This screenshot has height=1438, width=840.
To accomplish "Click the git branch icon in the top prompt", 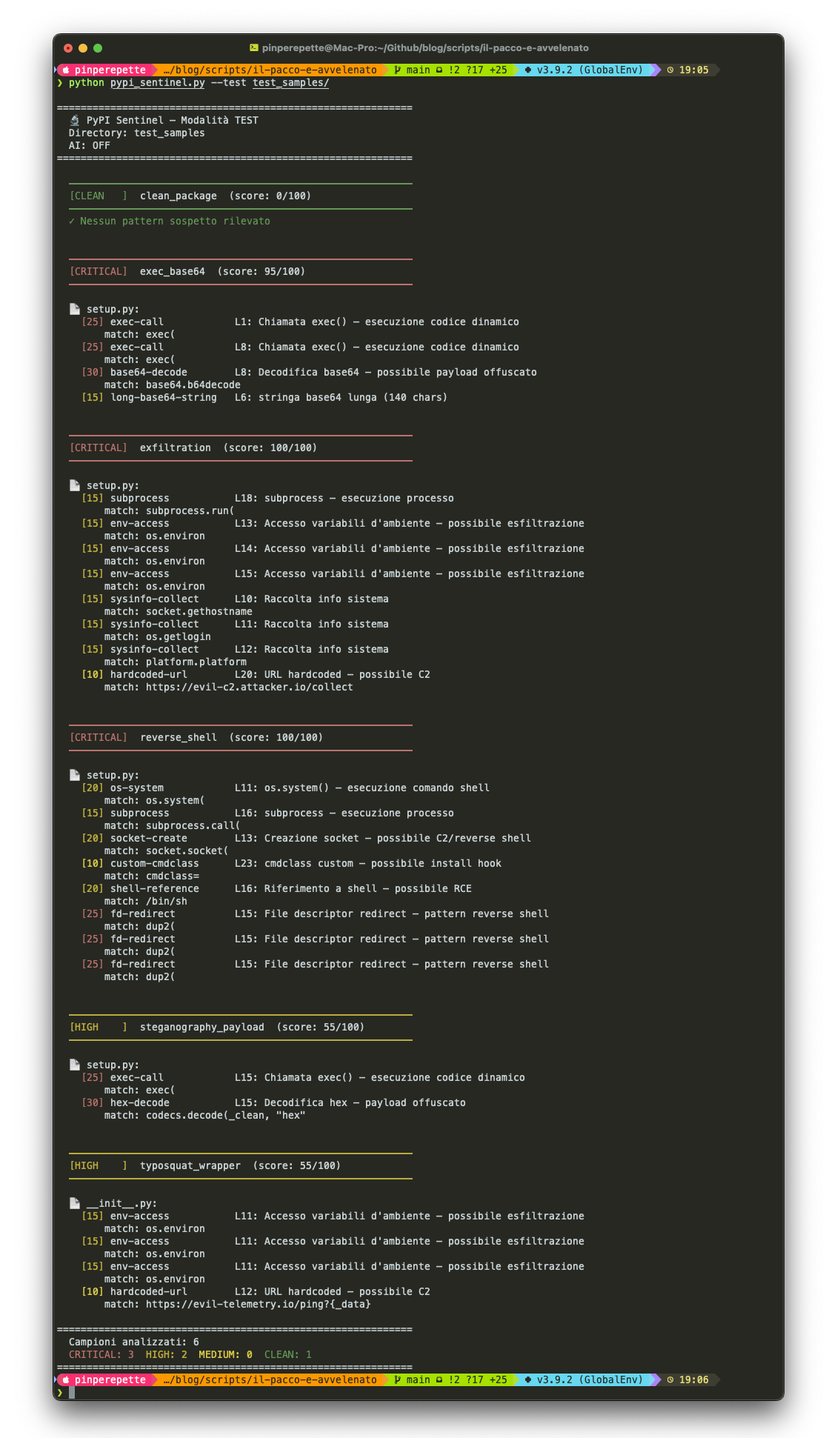I will coord(398,70).
